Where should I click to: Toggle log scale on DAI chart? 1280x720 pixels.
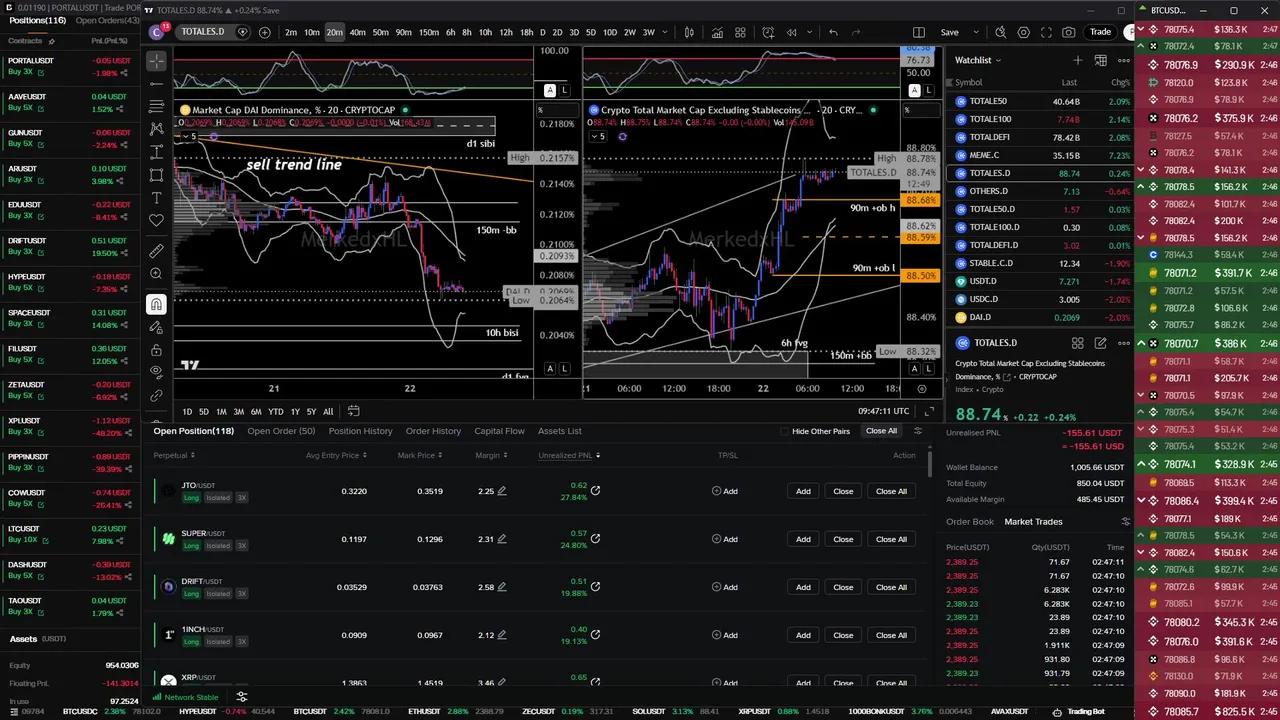(565, 368)
